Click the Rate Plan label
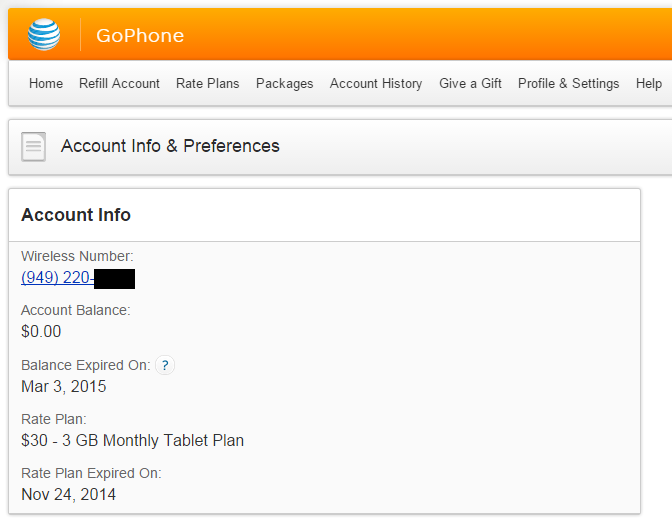Viewport: 672px width, 522px height. 54,419
